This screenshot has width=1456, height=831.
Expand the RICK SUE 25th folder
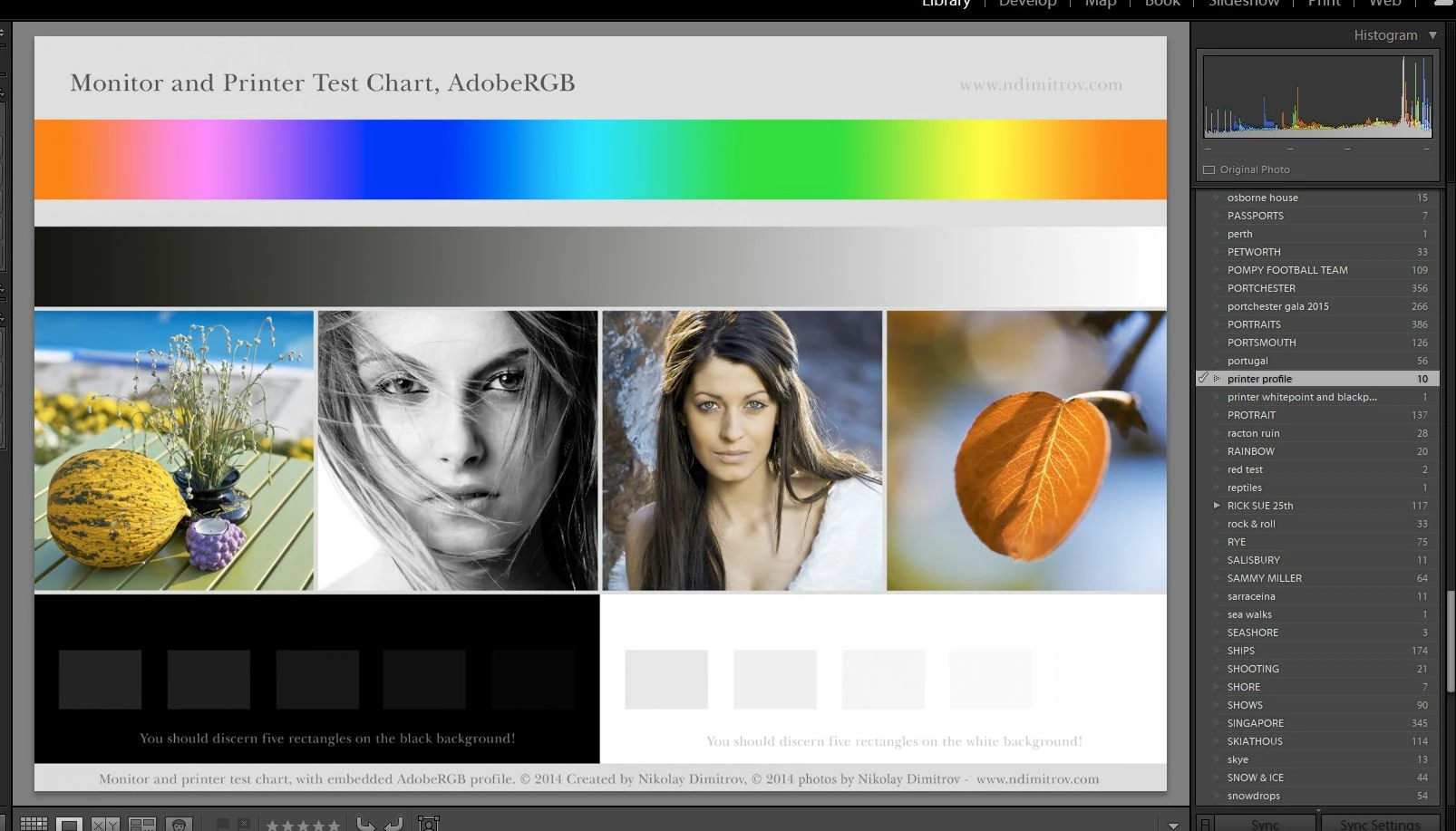[x=1217, y=506]
